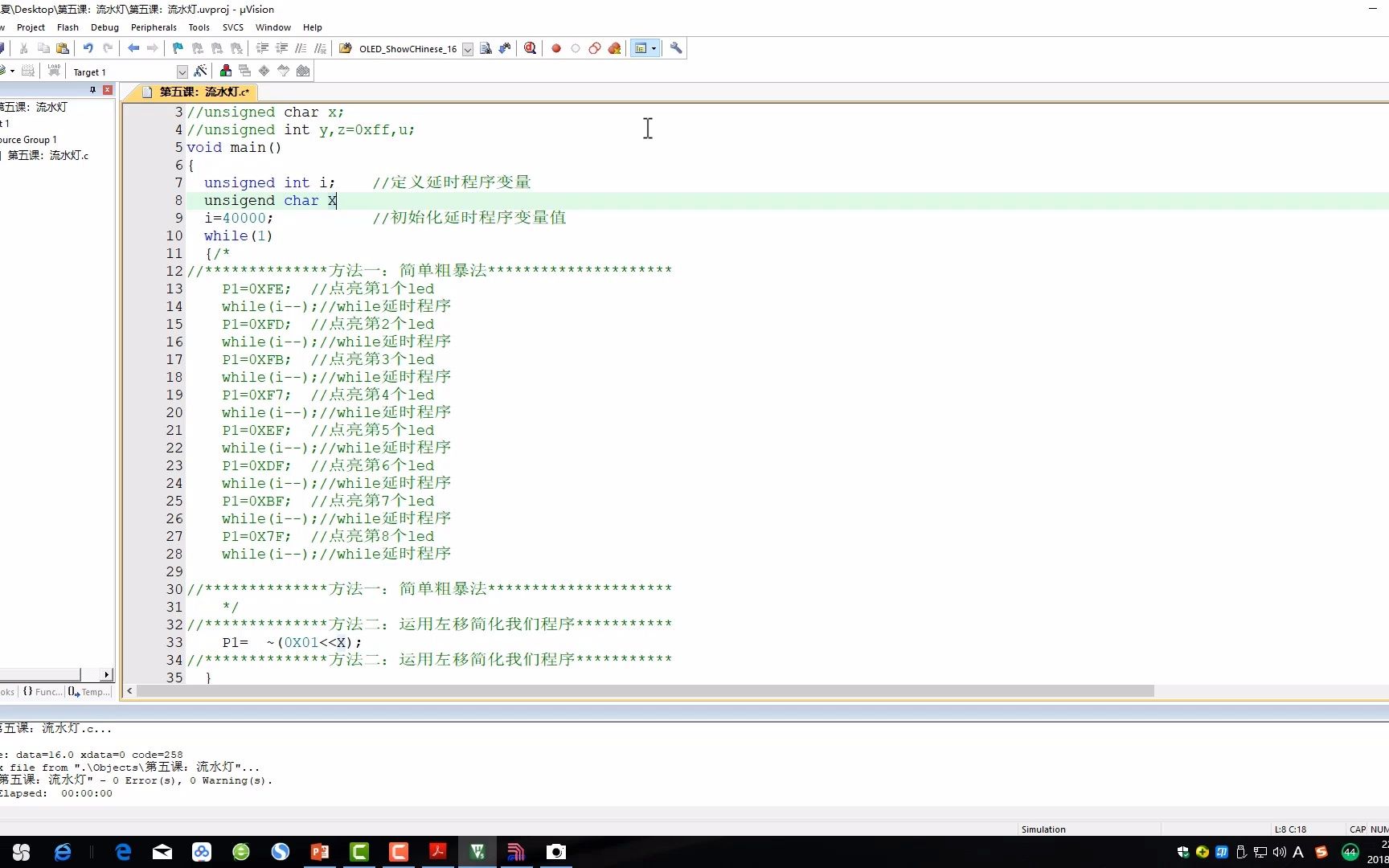Image resolution: width=1389 pixels, height=868 pixels.
Task: Insert a bookmark with the flag icon
Action: (x=178, y=48)
